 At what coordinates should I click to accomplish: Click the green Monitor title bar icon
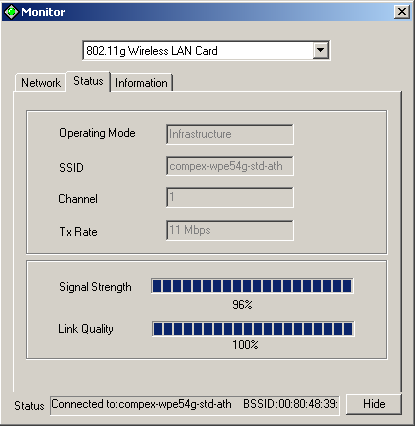[11, 12]
